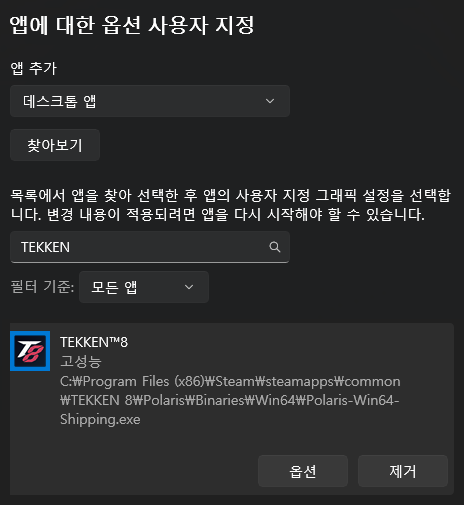The width and height of the screenshot is (464, 505).
Task: Focus the TEKKEN search input field
Action: click(x=150, y=247)
